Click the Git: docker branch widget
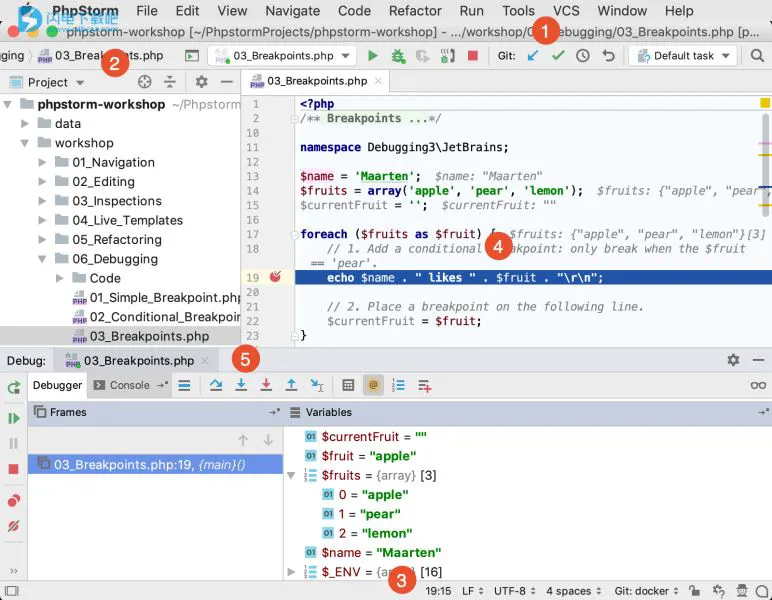This screenshot has height=600, width=772. click(x=646, y=591)
